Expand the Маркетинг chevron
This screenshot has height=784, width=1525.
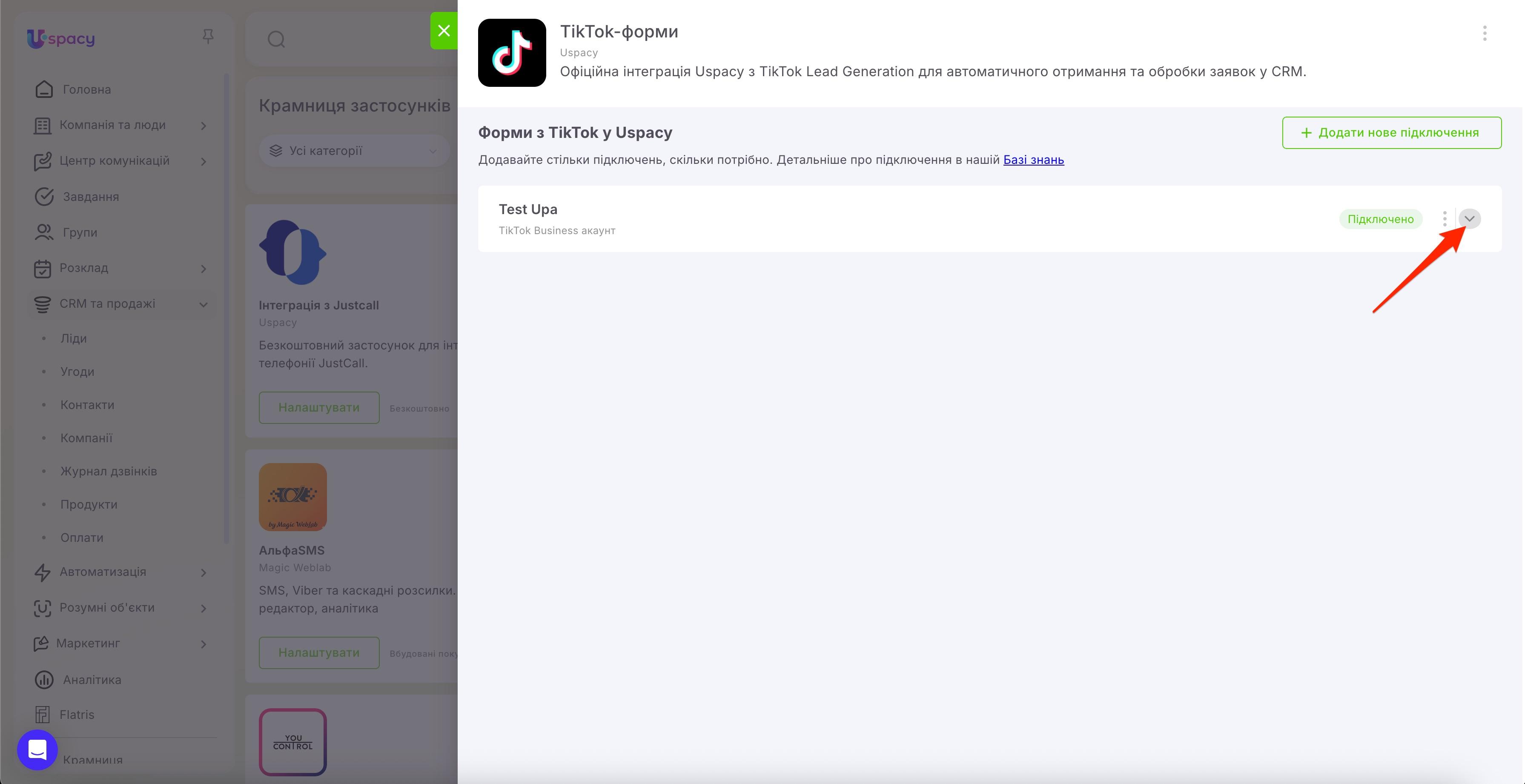[x=204, y=644]
